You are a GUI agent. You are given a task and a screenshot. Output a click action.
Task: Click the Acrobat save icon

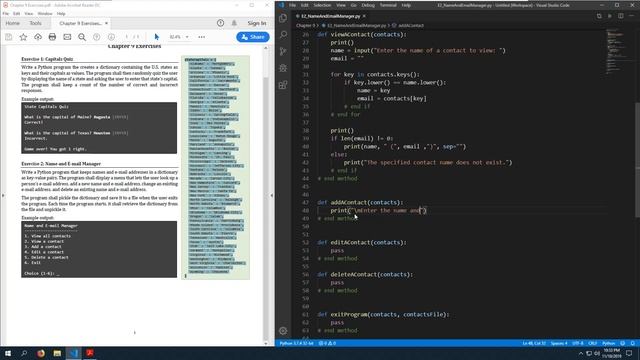click(x=9, y=37)
